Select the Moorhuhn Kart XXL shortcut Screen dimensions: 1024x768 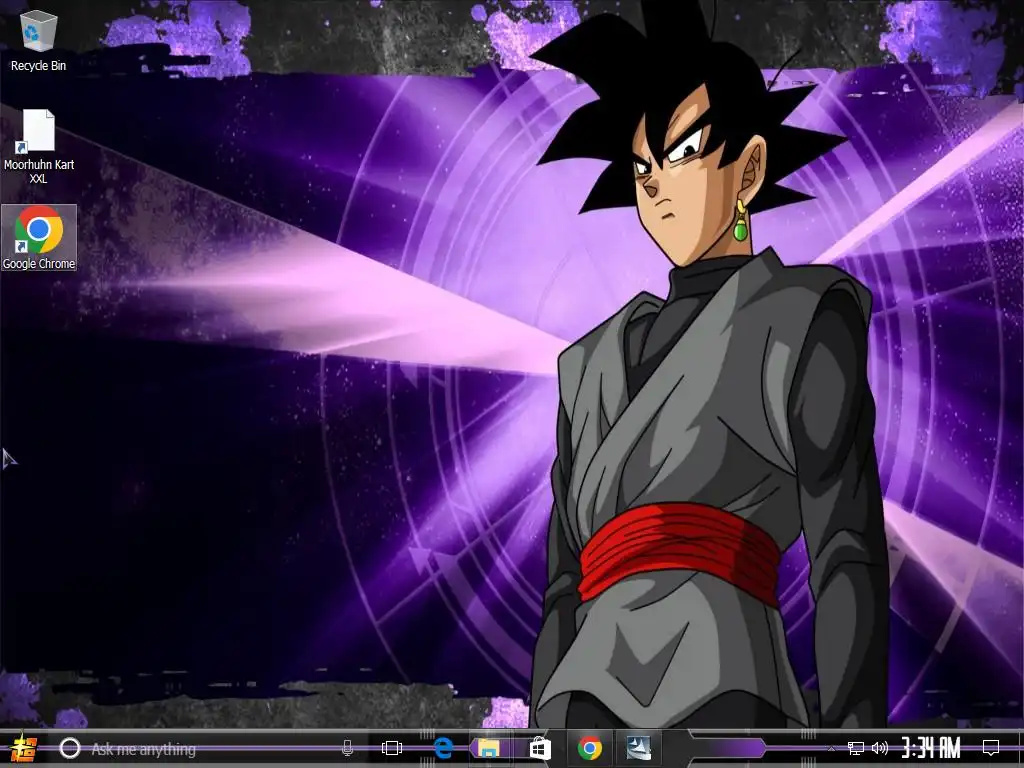pos(39,146)
